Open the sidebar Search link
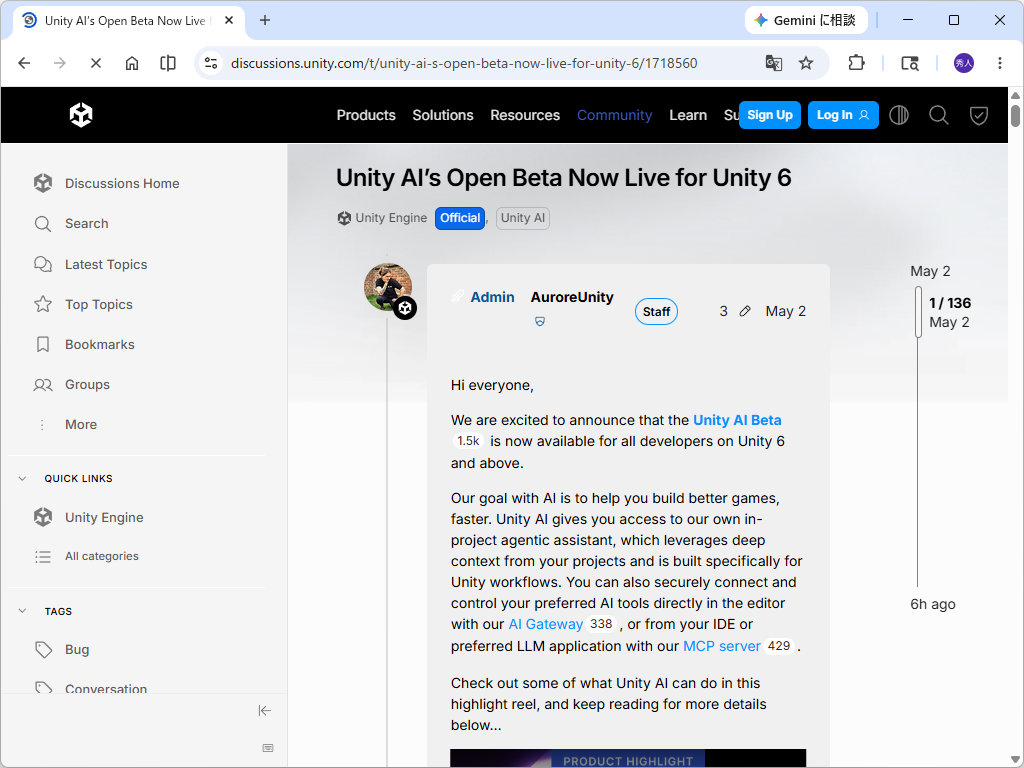This screenshot has height=768, width=1024. pos(86,223)
